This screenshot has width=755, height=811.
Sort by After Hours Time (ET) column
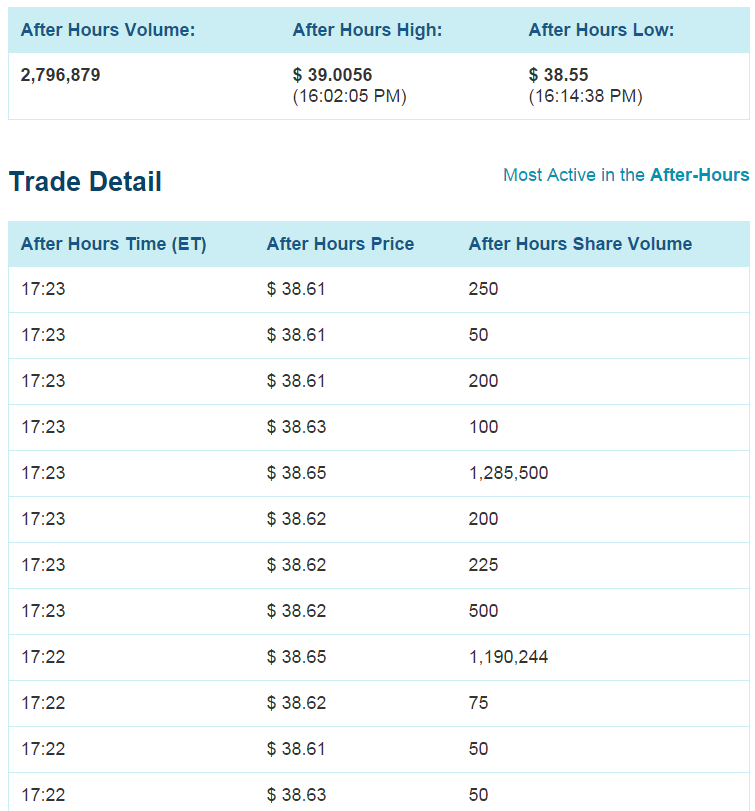pyautogui.click(x=113, y=244)
